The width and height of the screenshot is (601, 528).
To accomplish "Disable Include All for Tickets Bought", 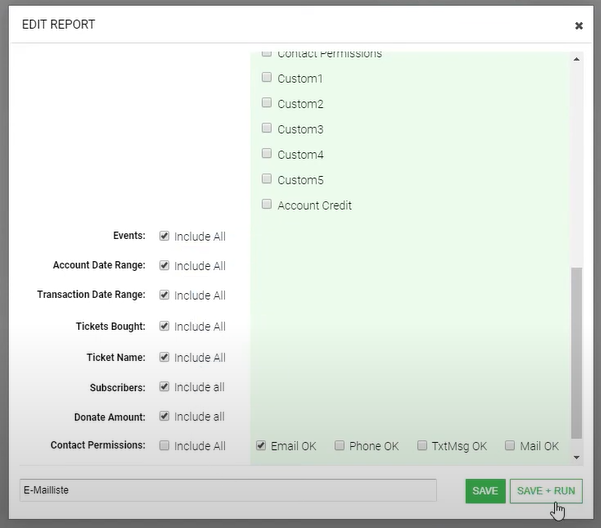I will (164, 326).
